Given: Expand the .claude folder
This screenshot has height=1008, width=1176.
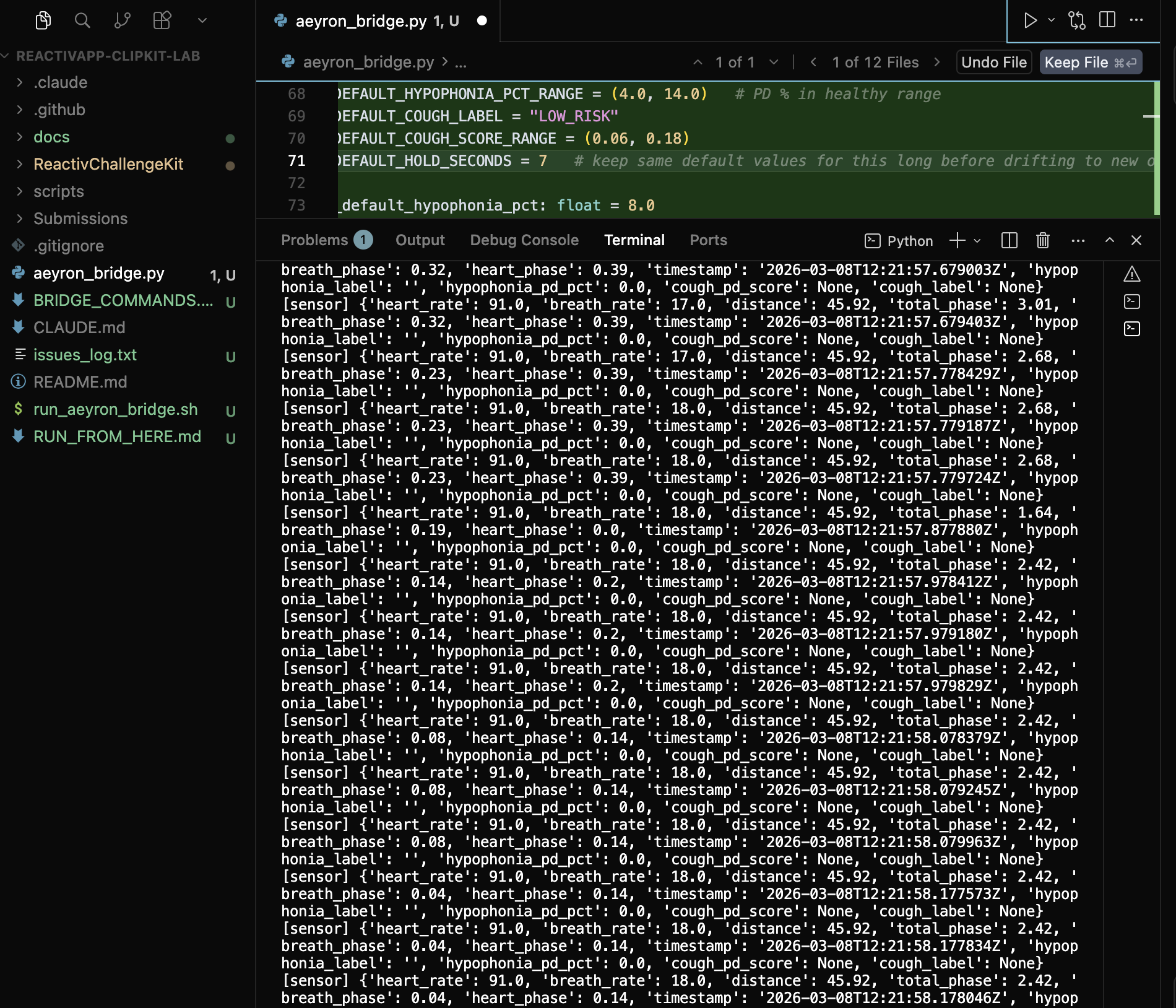Looking at the screenshot, I should (x=128, y=82).
